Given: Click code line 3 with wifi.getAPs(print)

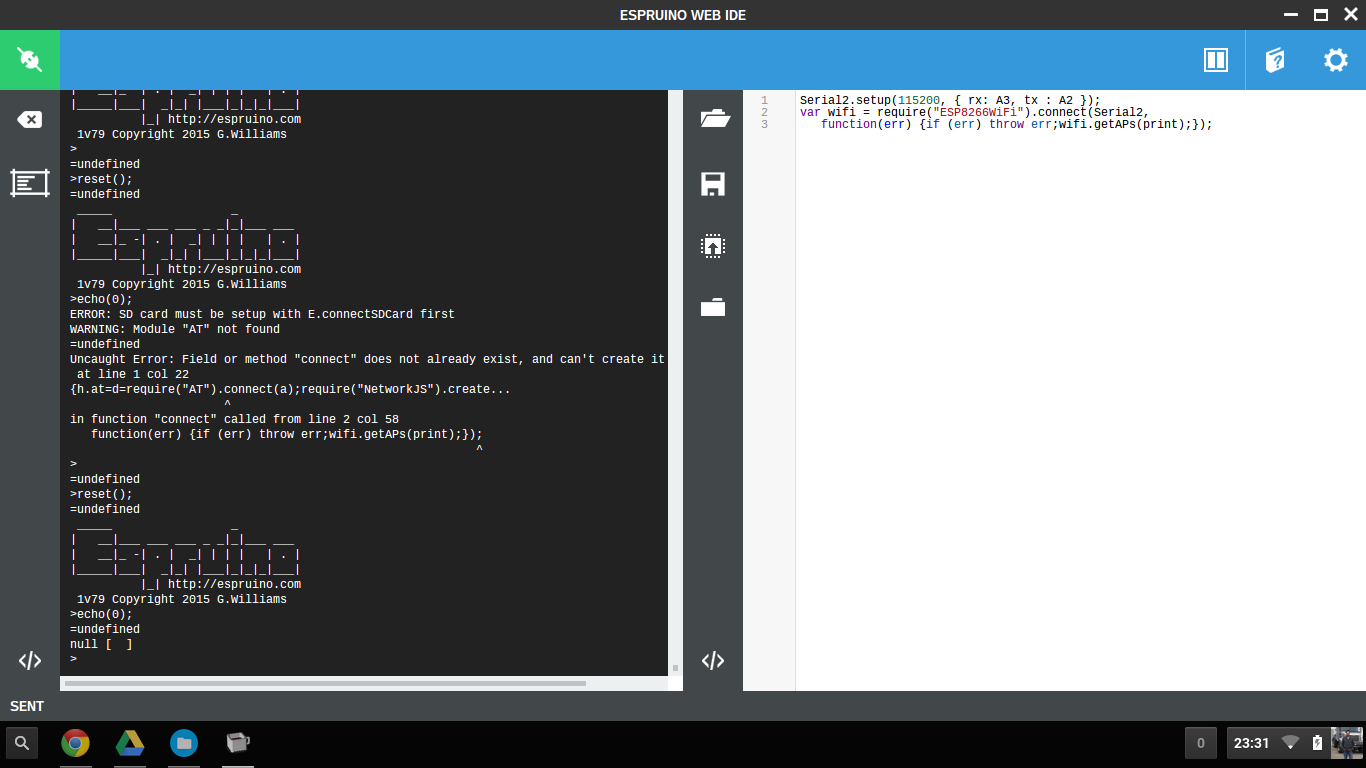Looking at the screenshot, I should 1017,124.
